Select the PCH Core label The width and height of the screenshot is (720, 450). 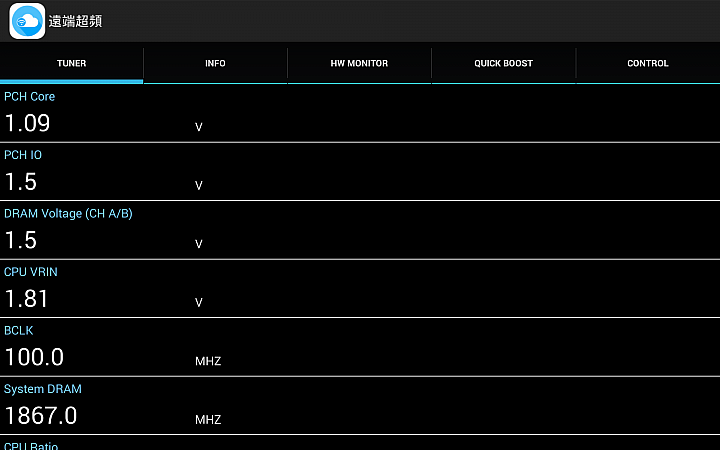pos(29,96)
